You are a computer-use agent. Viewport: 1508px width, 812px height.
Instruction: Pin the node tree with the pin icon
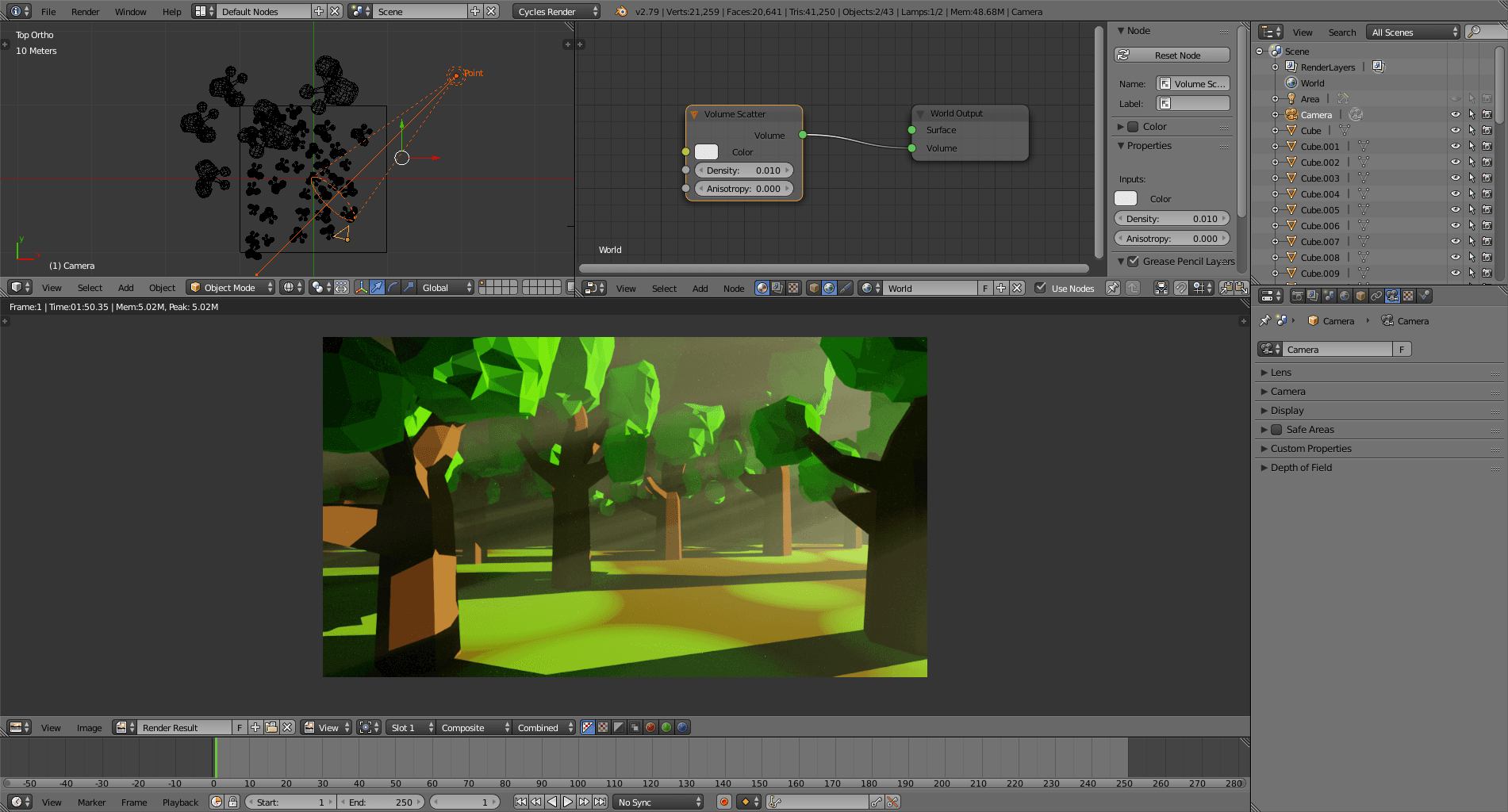pos(1113,288)
